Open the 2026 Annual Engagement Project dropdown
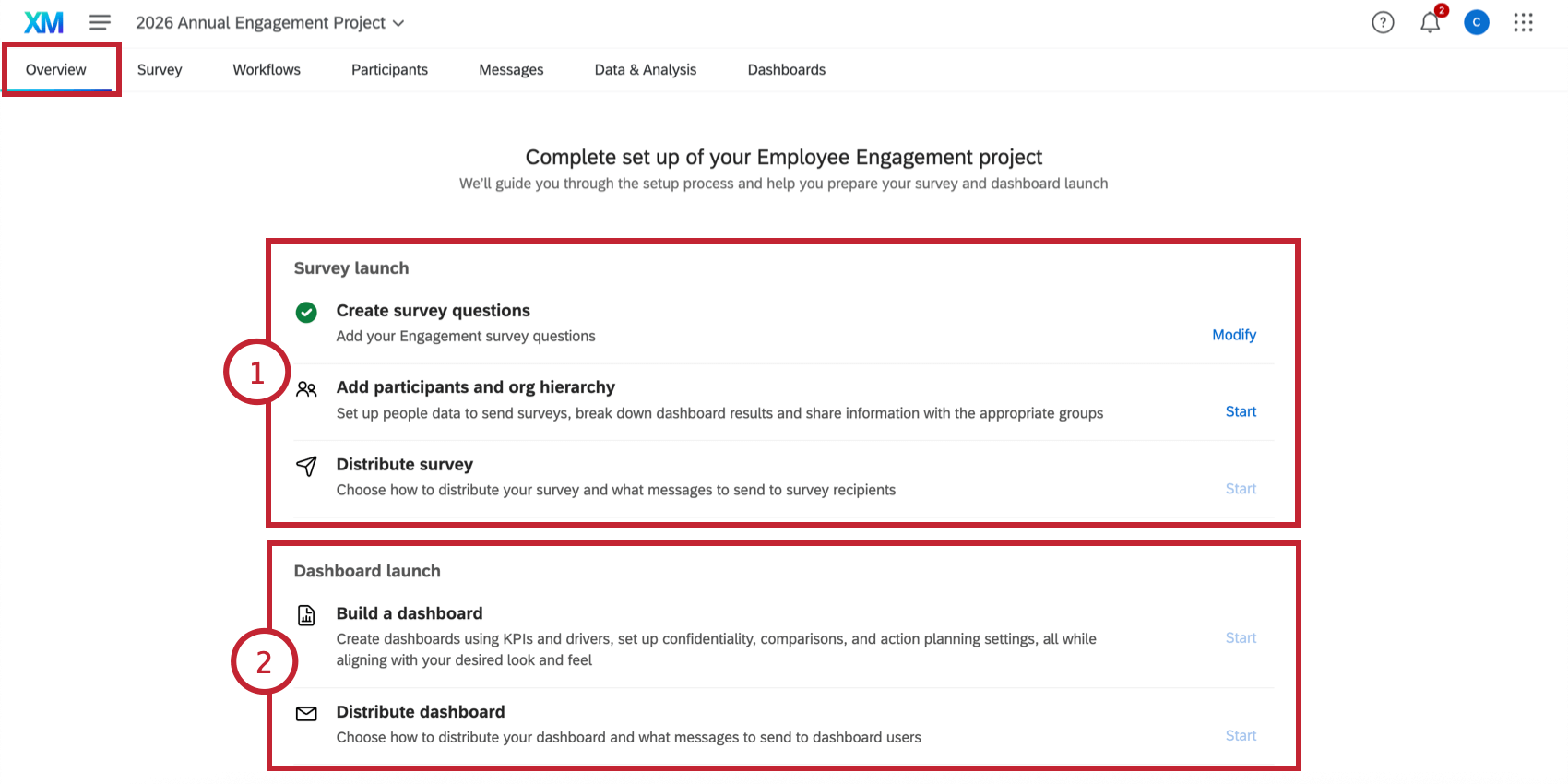1568x784 pixels. tap(270, 22)
